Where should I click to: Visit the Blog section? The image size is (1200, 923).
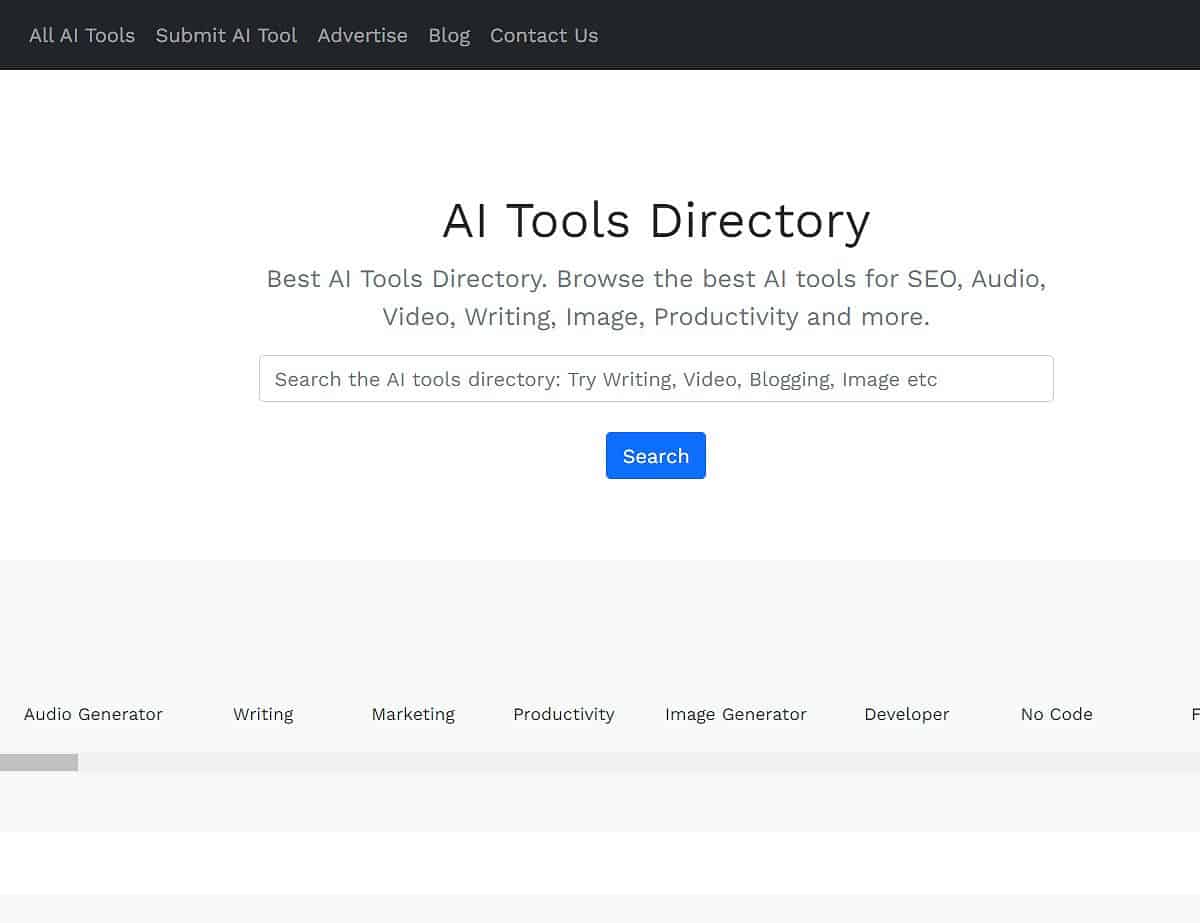coord(448,35)
